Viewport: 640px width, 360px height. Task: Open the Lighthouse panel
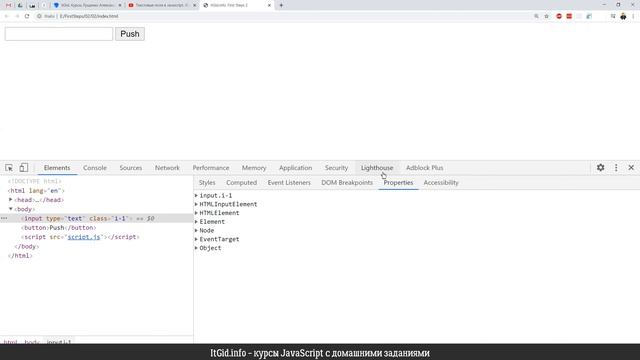click(x=377, y=168)
